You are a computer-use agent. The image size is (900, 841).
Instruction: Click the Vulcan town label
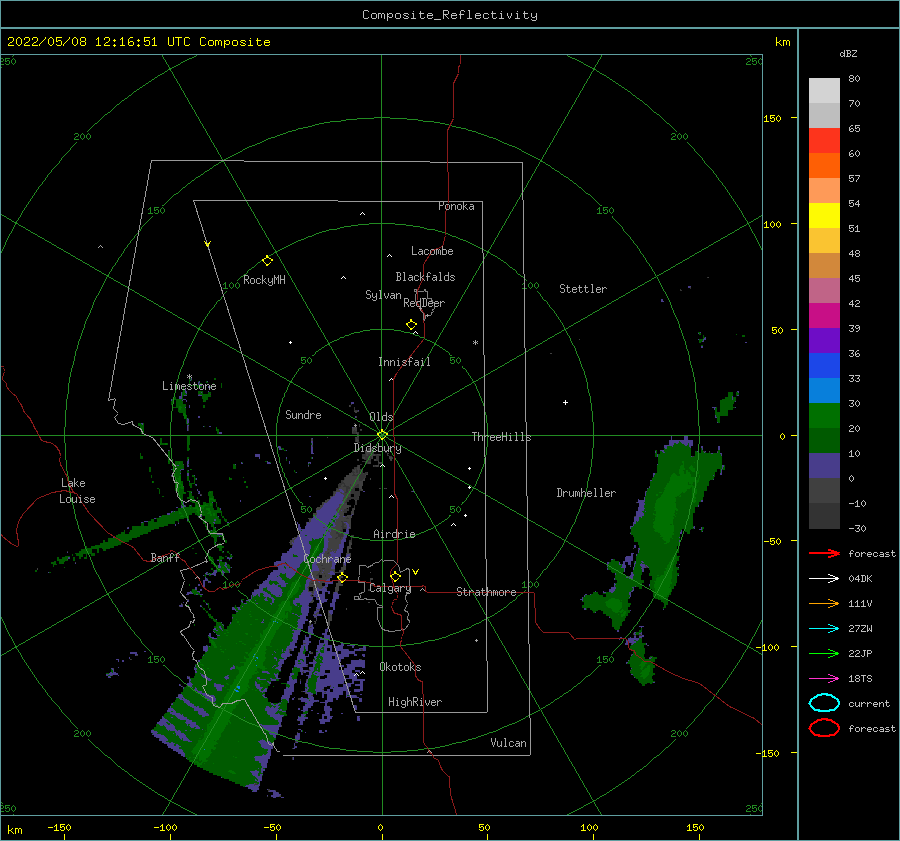tap(508, 743)
